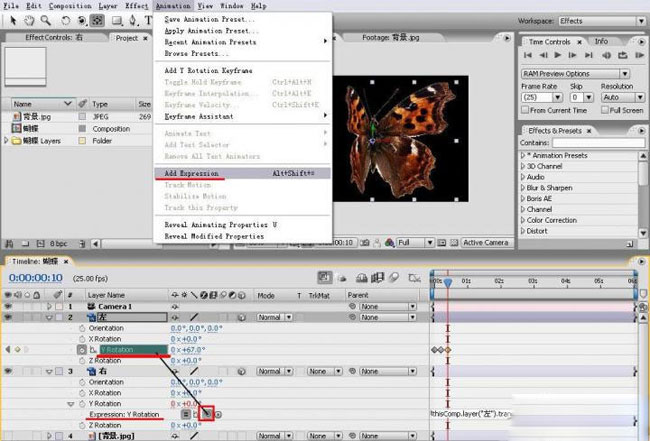Click the current time 0:00:00:10 display
Viewport: 650px width, 441px height.
pyautogui.click(x=36, y=278)
